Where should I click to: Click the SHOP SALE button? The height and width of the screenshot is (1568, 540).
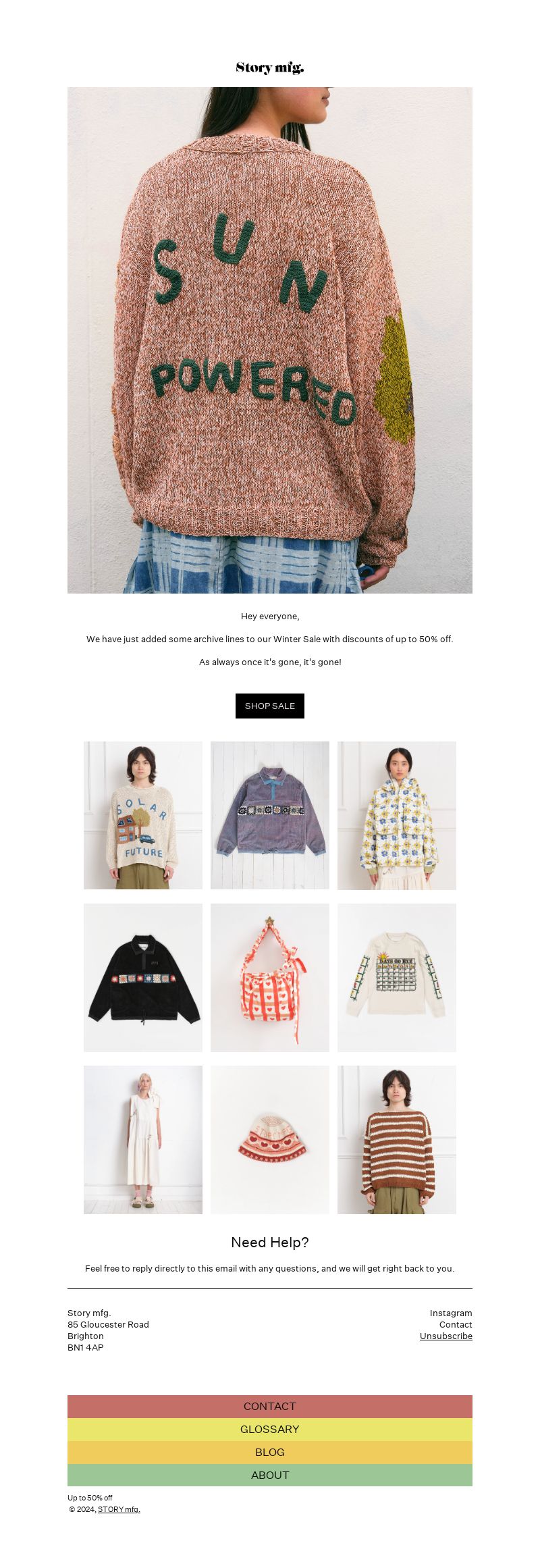tap(270, 706)
